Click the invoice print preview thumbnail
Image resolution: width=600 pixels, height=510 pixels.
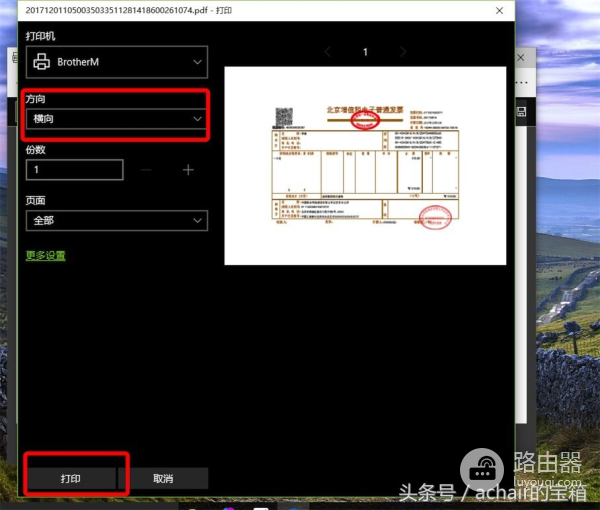365,165
